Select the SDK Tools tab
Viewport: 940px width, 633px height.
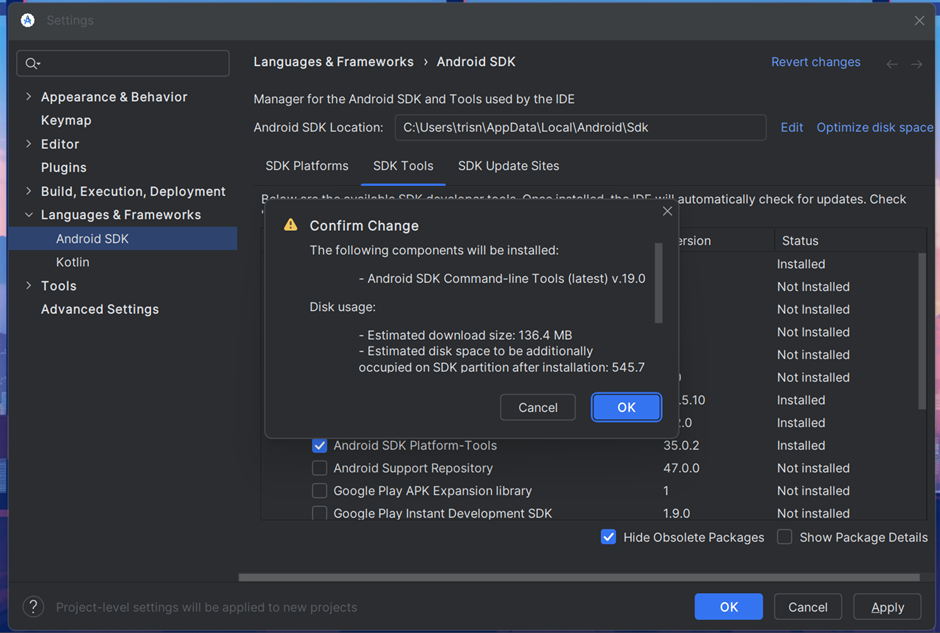403,166
